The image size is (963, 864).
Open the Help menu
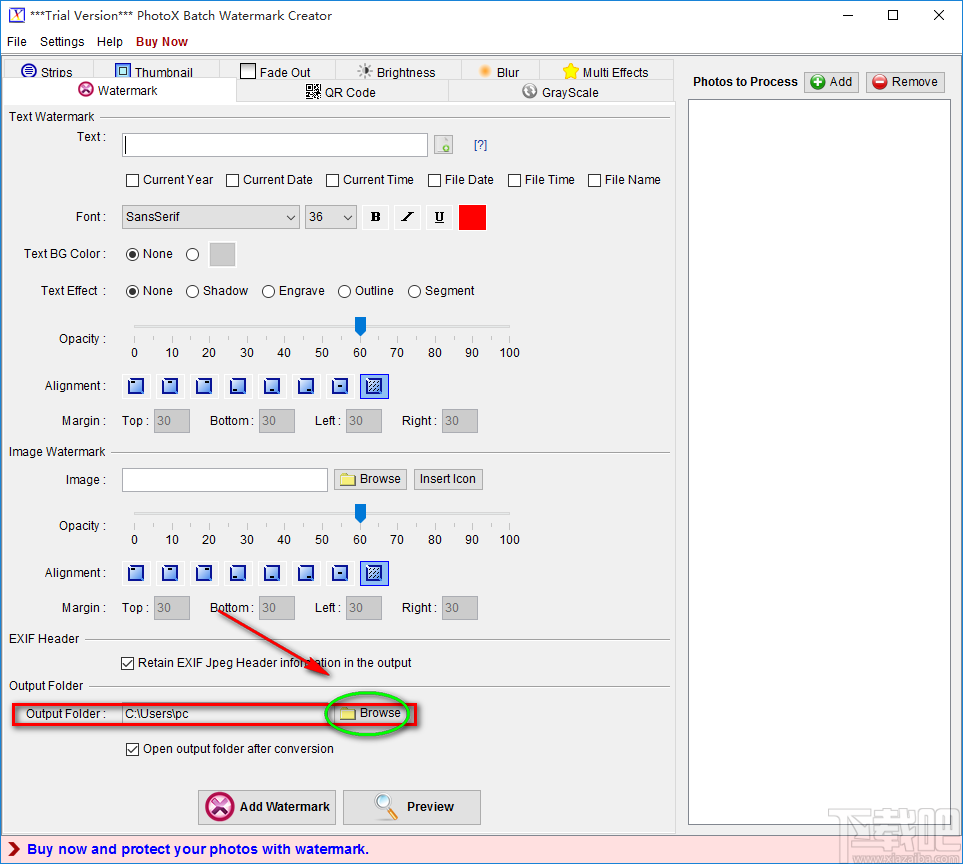pos(110,42)
